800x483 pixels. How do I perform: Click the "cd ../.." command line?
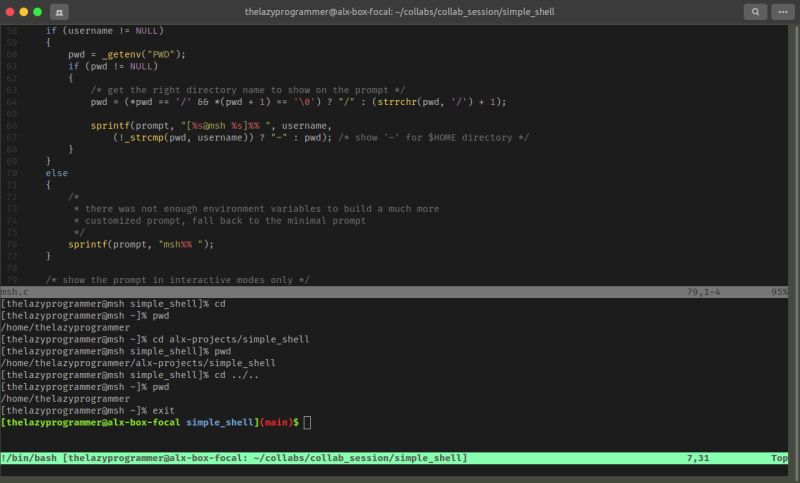coord(130,375)
